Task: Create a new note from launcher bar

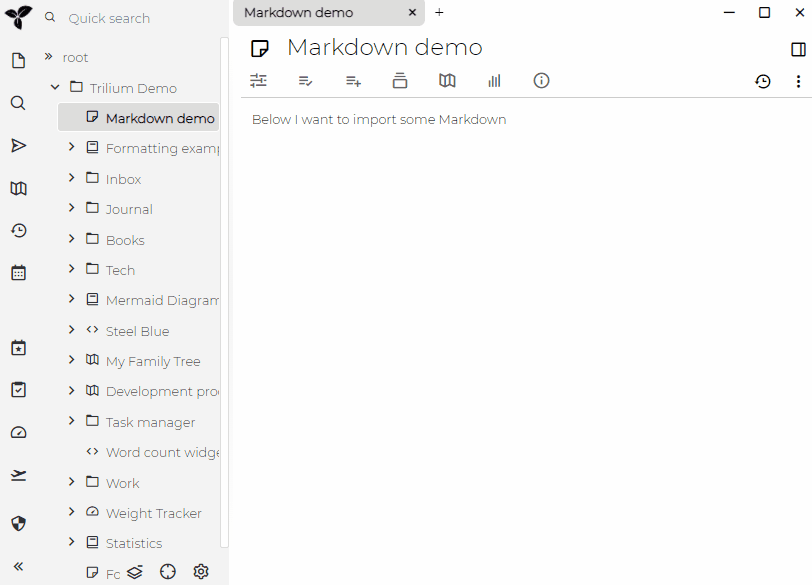Action: [x=18, y=61]
